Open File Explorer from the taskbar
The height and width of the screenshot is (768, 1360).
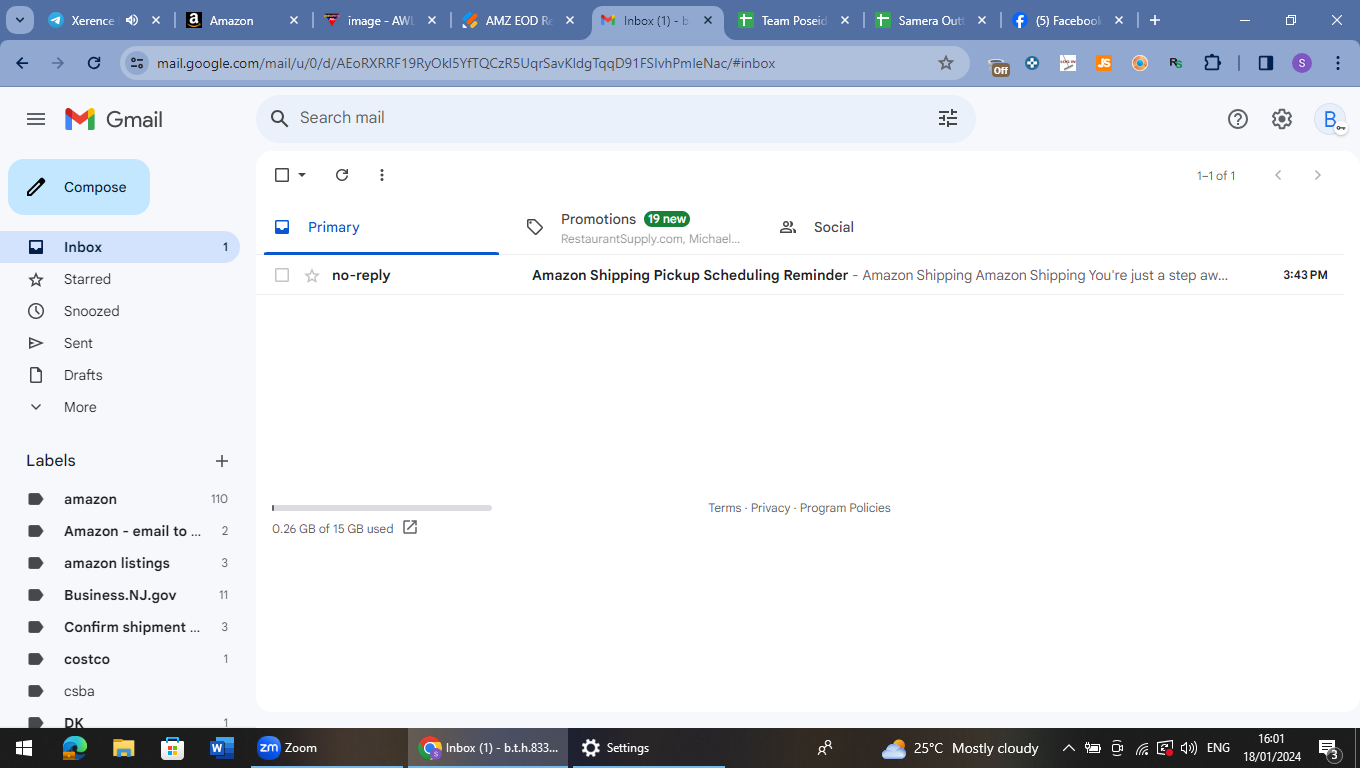tap(123, 748)
